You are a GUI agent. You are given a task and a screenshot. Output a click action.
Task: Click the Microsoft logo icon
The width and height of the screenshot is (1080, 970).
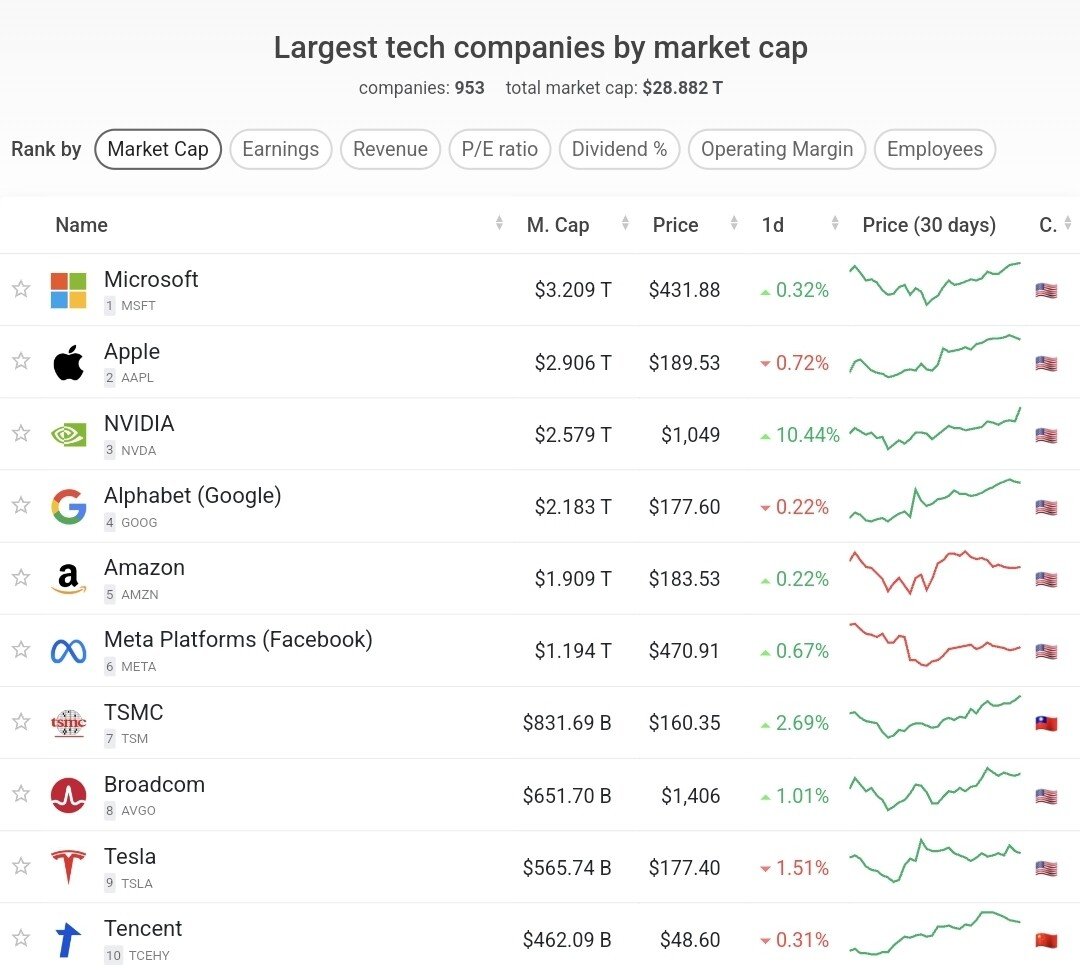coord(68,290)
